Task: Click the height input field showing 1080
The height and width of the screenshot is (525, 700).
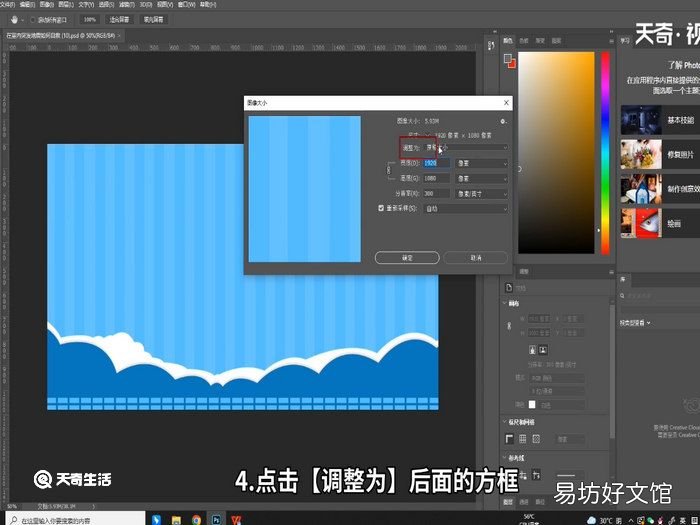Action: 436,178
